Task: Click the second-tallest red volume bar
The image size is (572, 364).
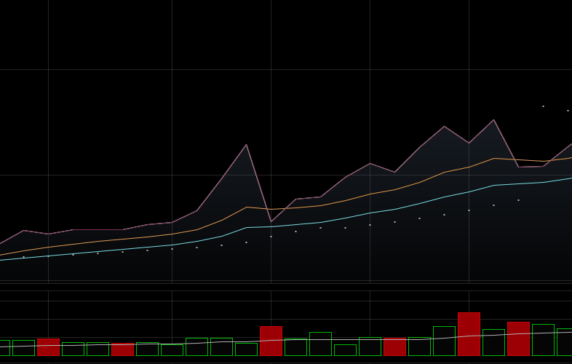Action: click(x=518, y=338)
